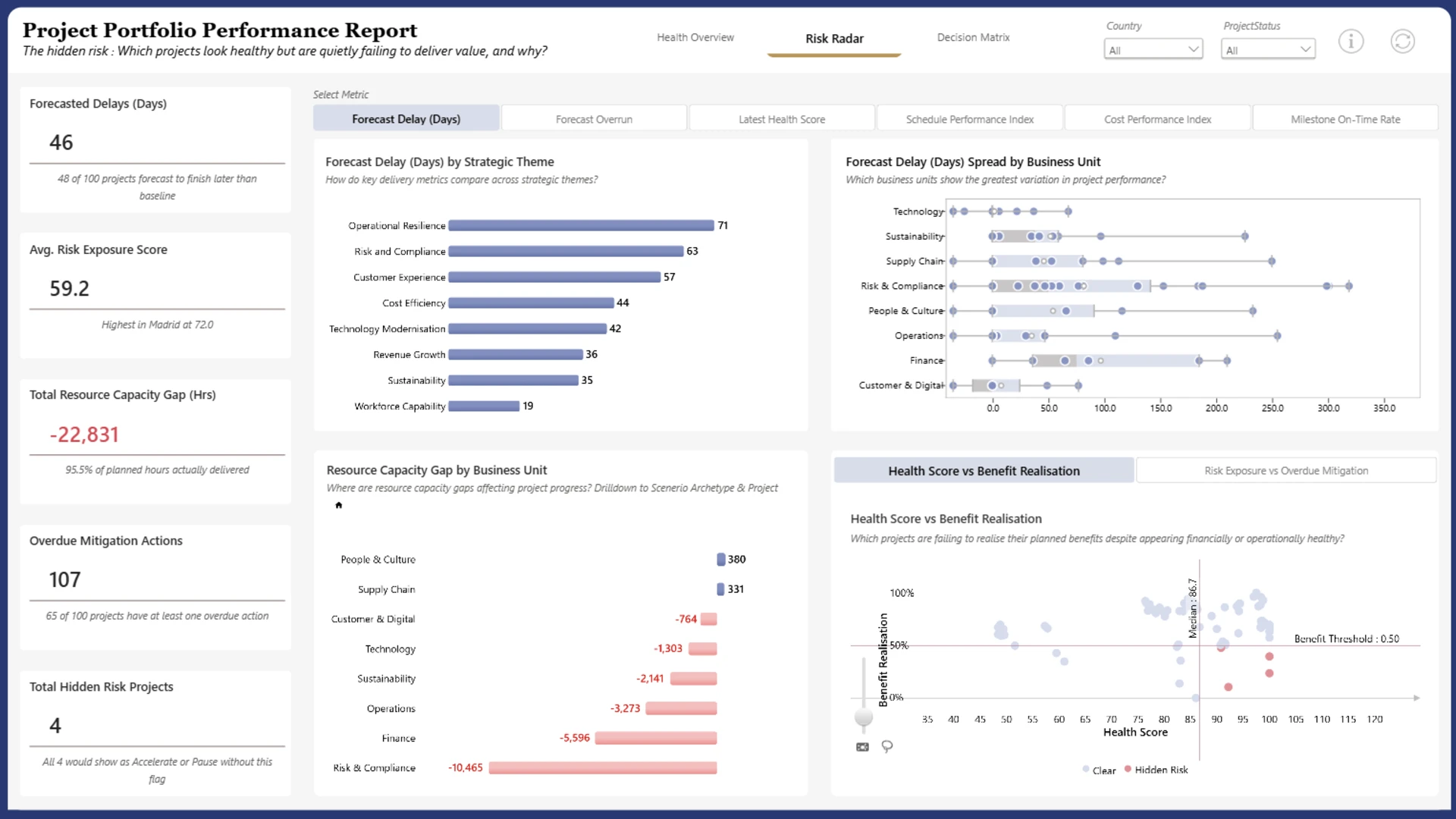Show Health Score vs Benefit Realisation chart
The image size is (1456, 819).
984,471
